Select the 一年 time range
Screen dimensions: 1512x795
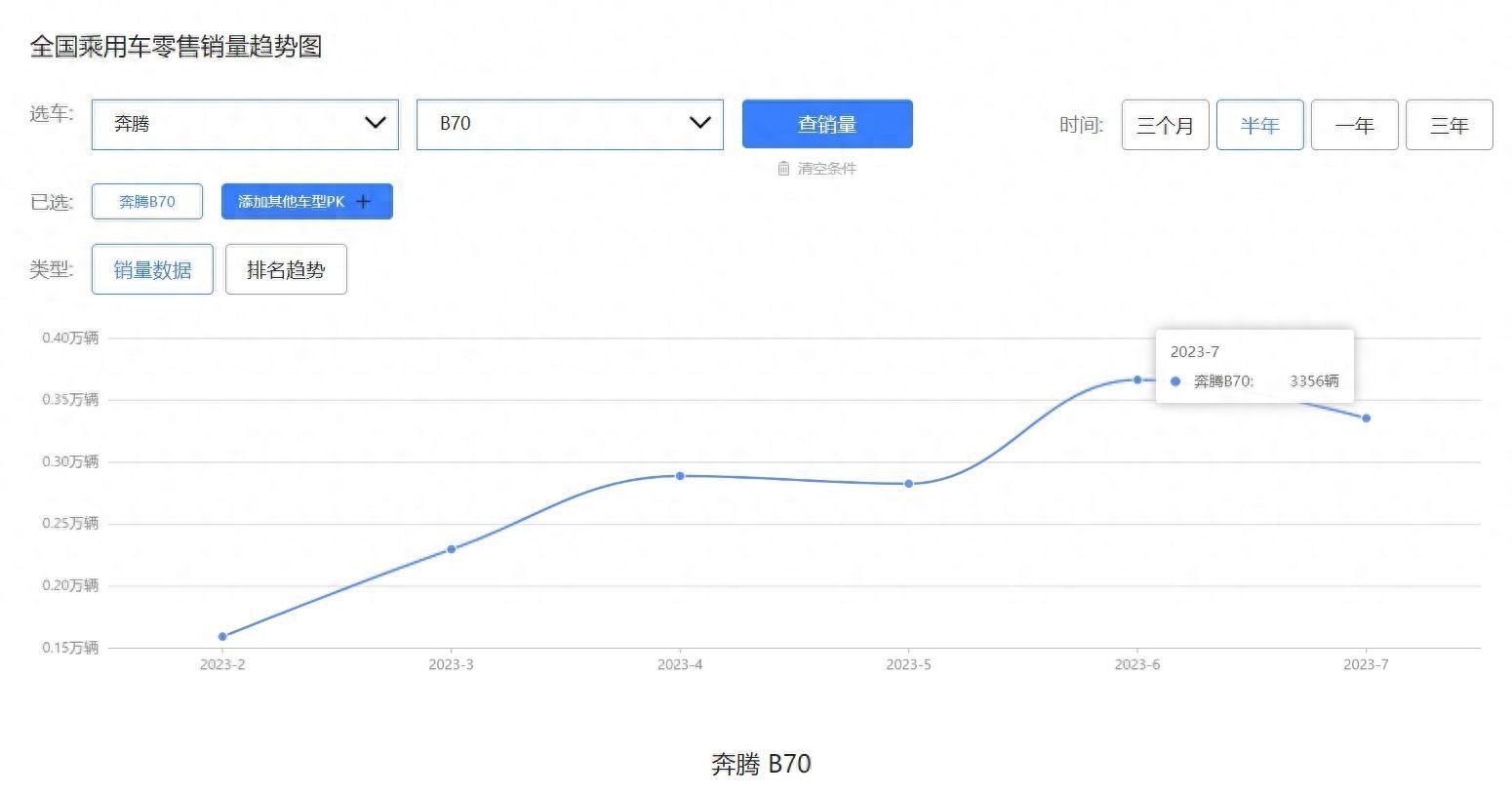coord(1355,125)
